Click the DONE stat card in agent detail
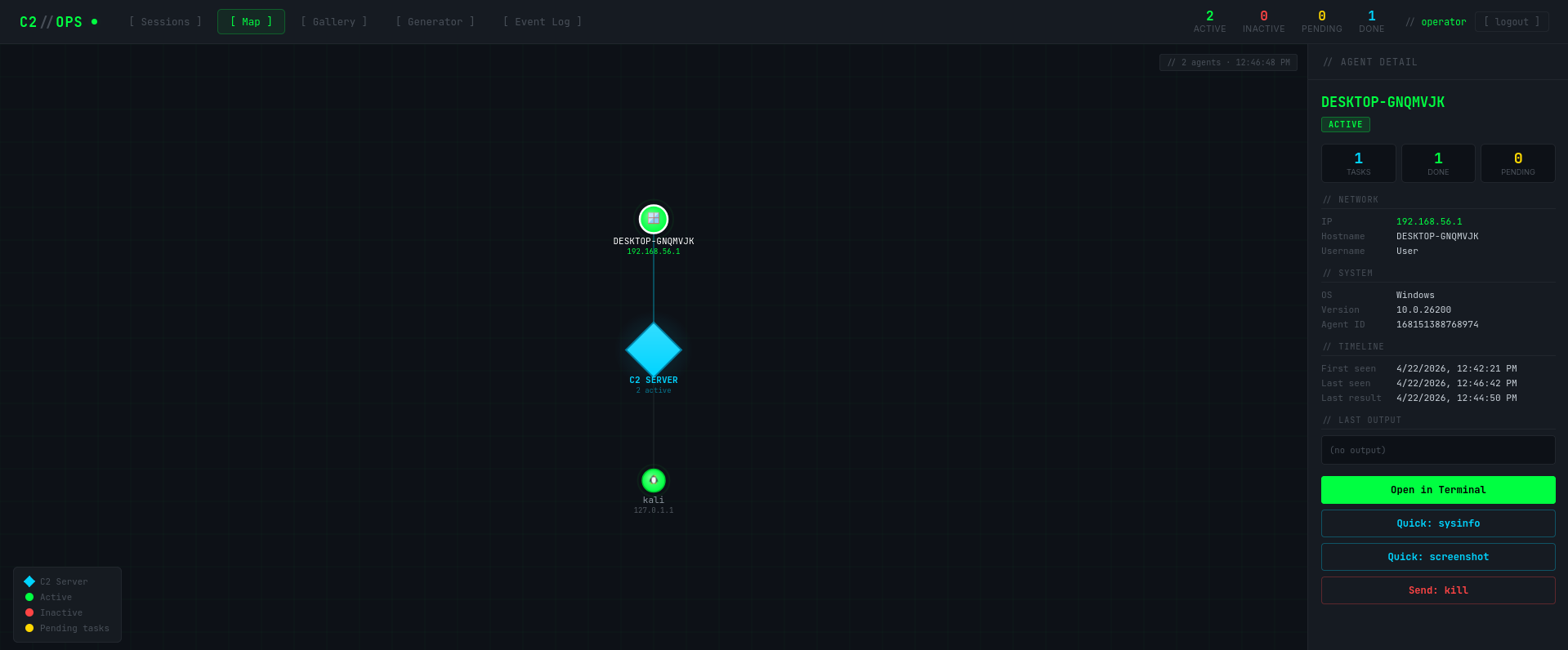Screen dimensions: 1568x650 coord(1438,163)
